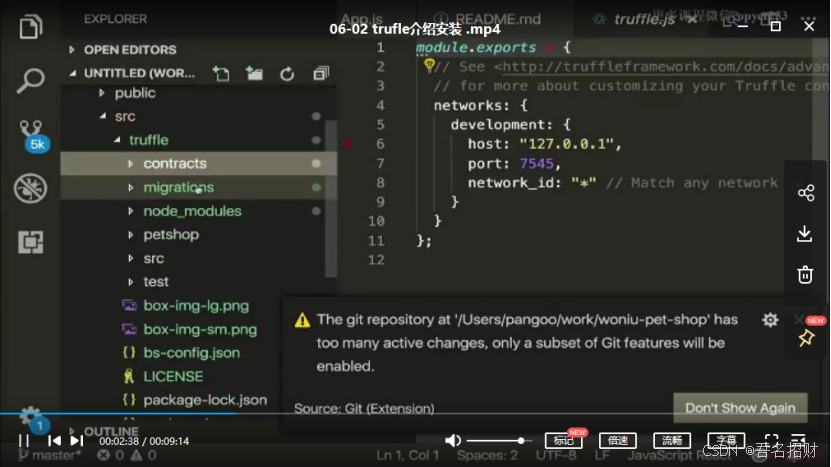This screenshot has width=831, height=467.
Task: Open the LICENSE file
Action: pyautogui.click(x=173, y=376)
